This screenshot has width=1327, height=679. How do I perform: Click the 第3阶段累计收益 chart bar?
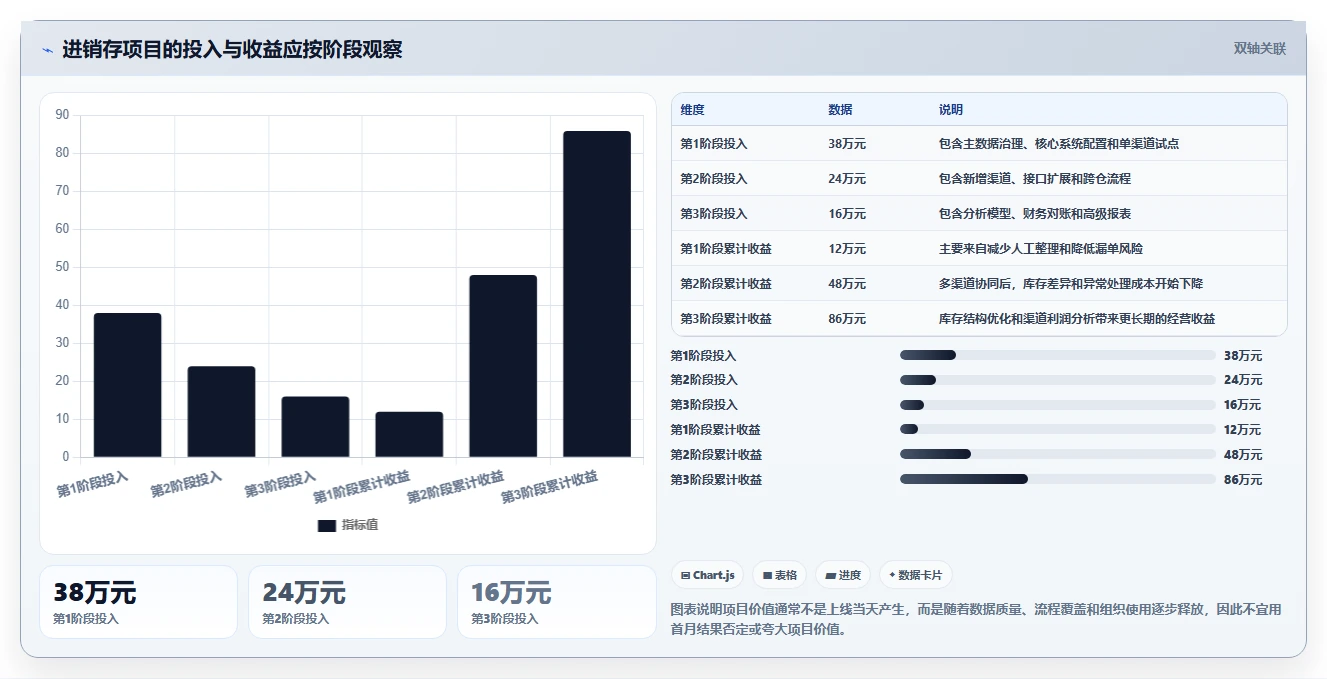pyautogui.click(x=597, y=294)
